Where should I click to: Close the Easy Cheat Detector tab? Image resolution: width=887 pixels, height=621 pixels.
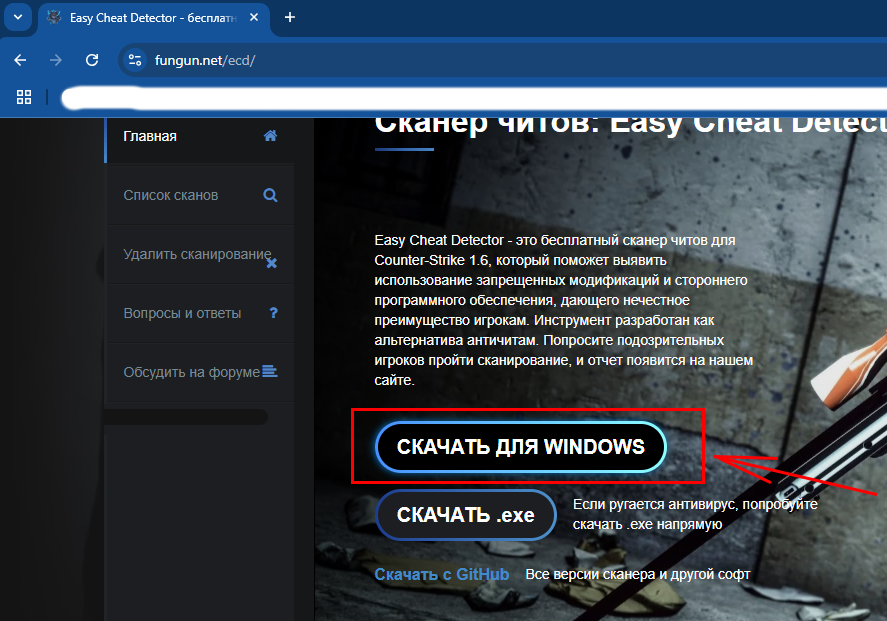254,18
